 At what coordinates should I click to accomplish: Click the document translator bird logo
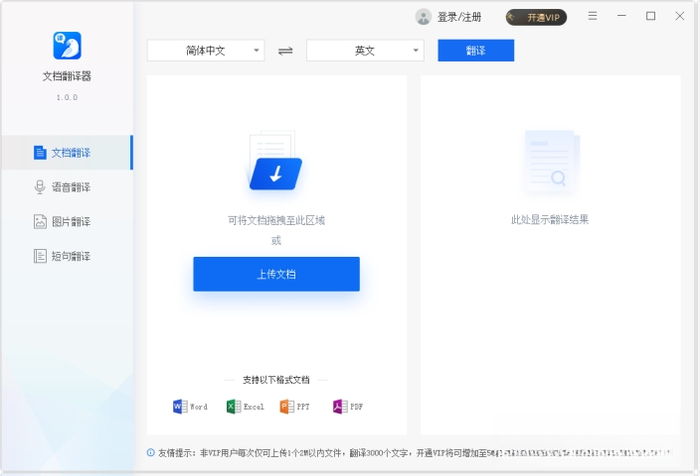click(x=67, y=46)
